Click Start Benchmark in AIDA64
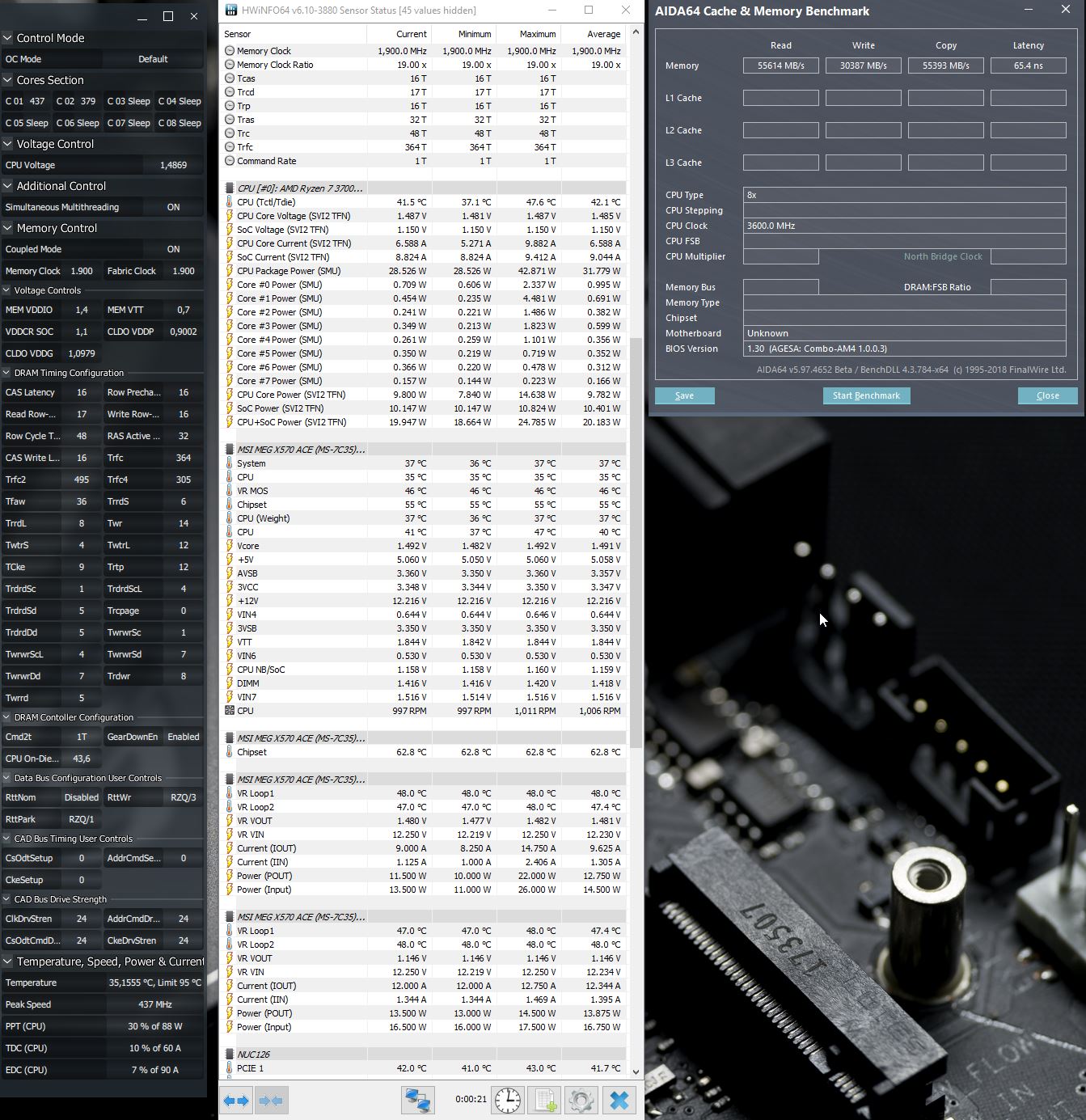The width and height of the screenshot is (1086, 1120). tap(866, 395)
